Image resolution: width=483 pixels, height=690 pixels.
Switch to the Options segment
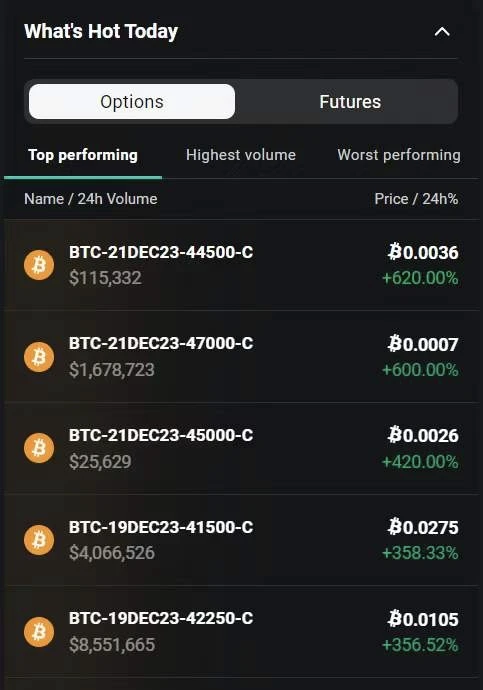(132, 102)
